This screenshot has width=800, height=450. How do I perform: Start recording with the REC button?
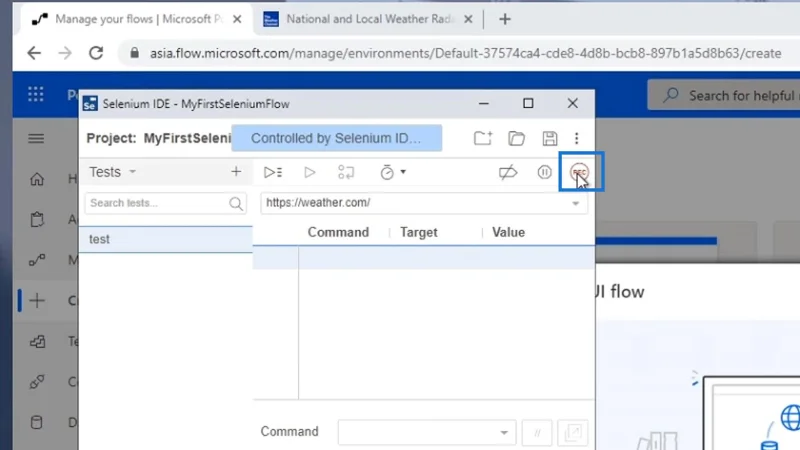coord(579,172)
